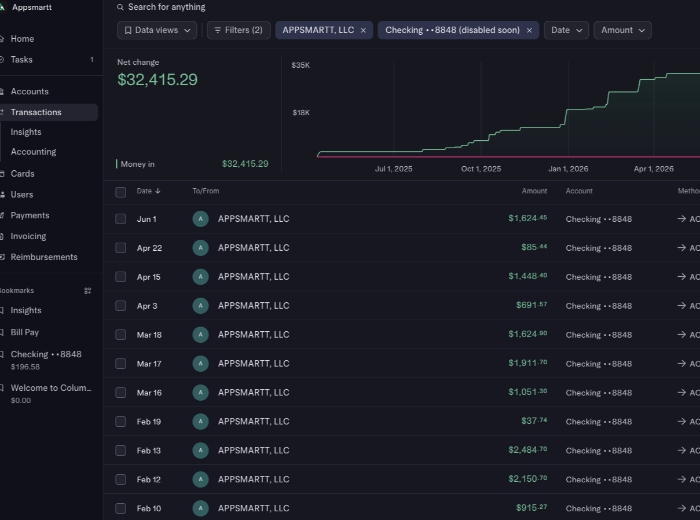Check the Mar 17 transaction checkbox
The image size is (700, 520).
click(x=121, y=364)
